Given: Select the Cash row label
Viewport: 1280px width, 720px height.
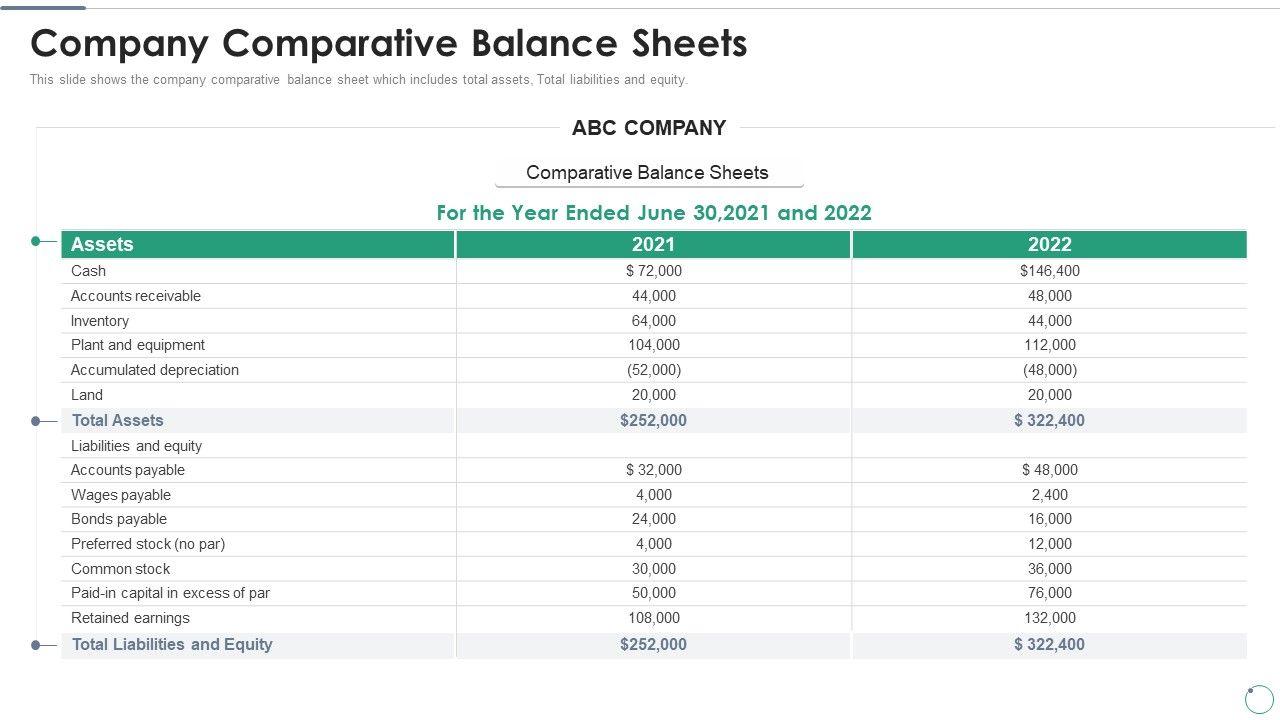Looking at the screenshot, I should click(88, 271).
